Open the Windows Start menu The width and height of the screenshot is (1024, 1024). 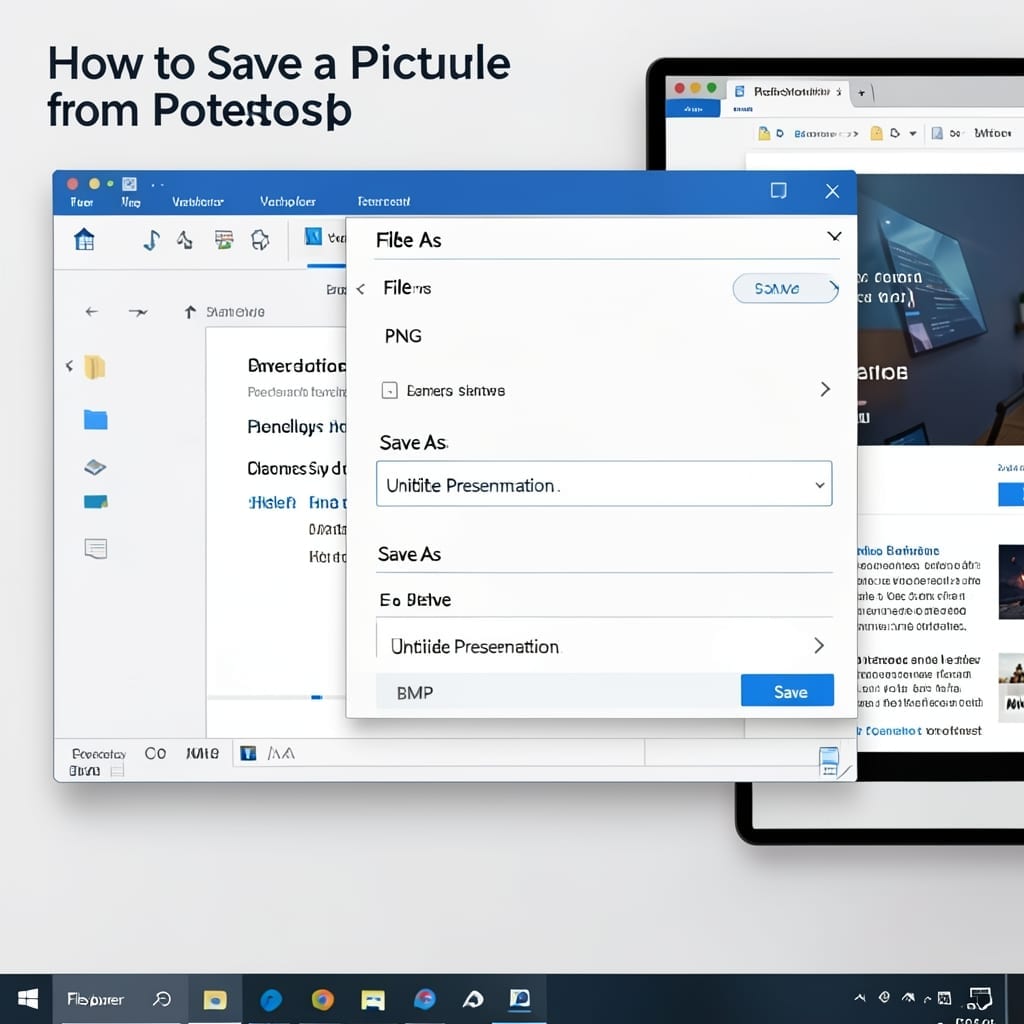pos(27,999)
